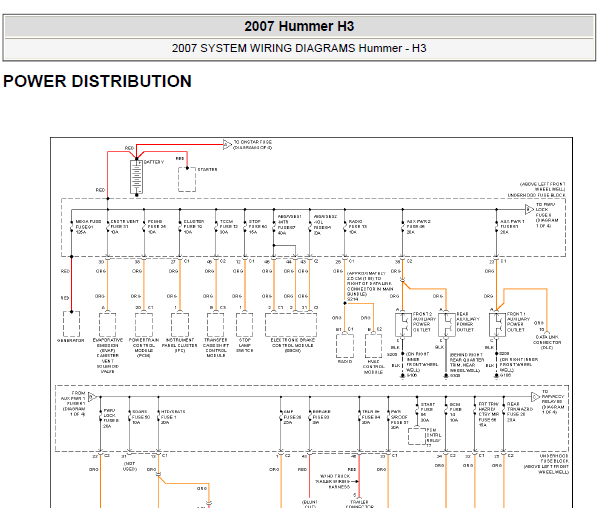Click the splice note about data link connector
The image size is (600, 508).
pos(370,286)
